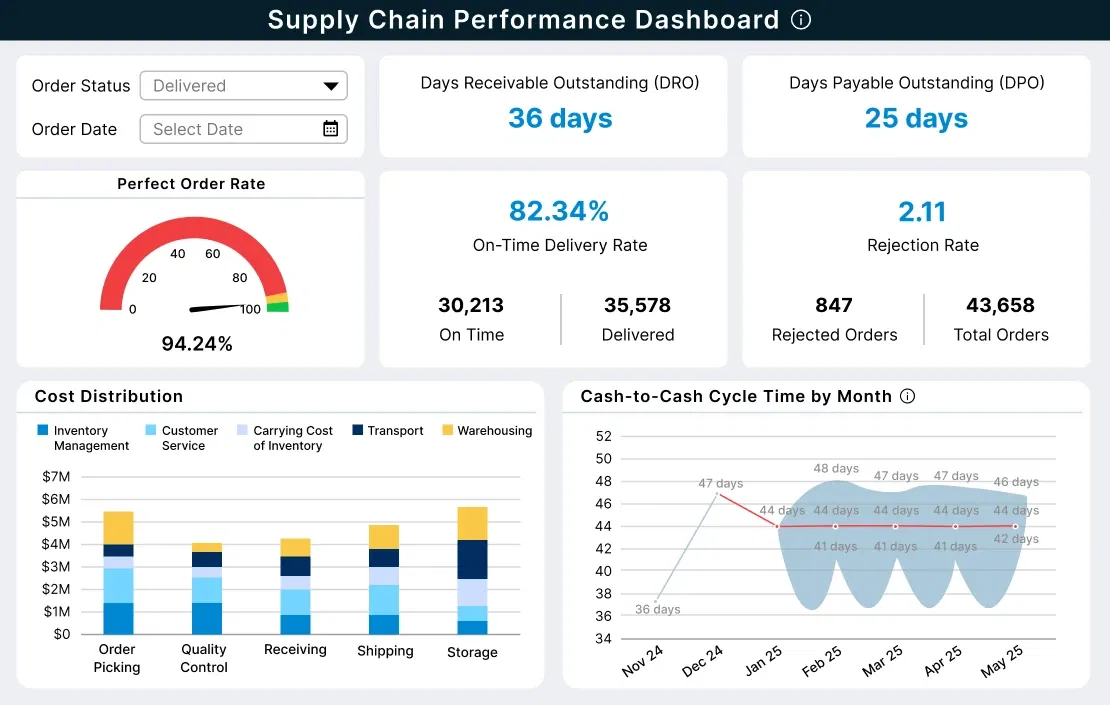Click the info icon beside dashboard title
Screen dimensions: 1110x705
coord(800,19)
